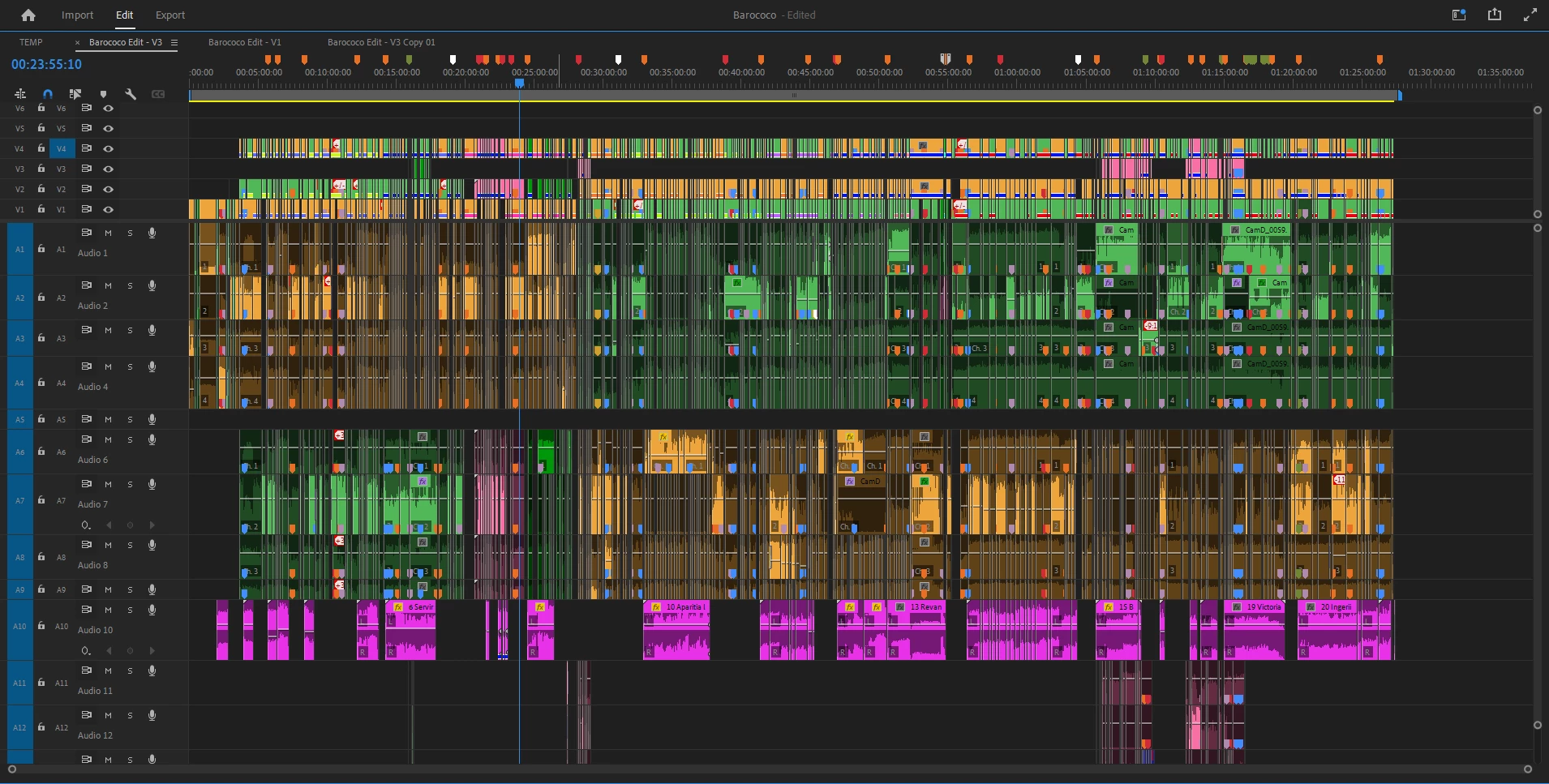Toggle V5 track output eye
Image resolution: width=1549 pixels, height=784 pixels.
(x=108, y=128)
